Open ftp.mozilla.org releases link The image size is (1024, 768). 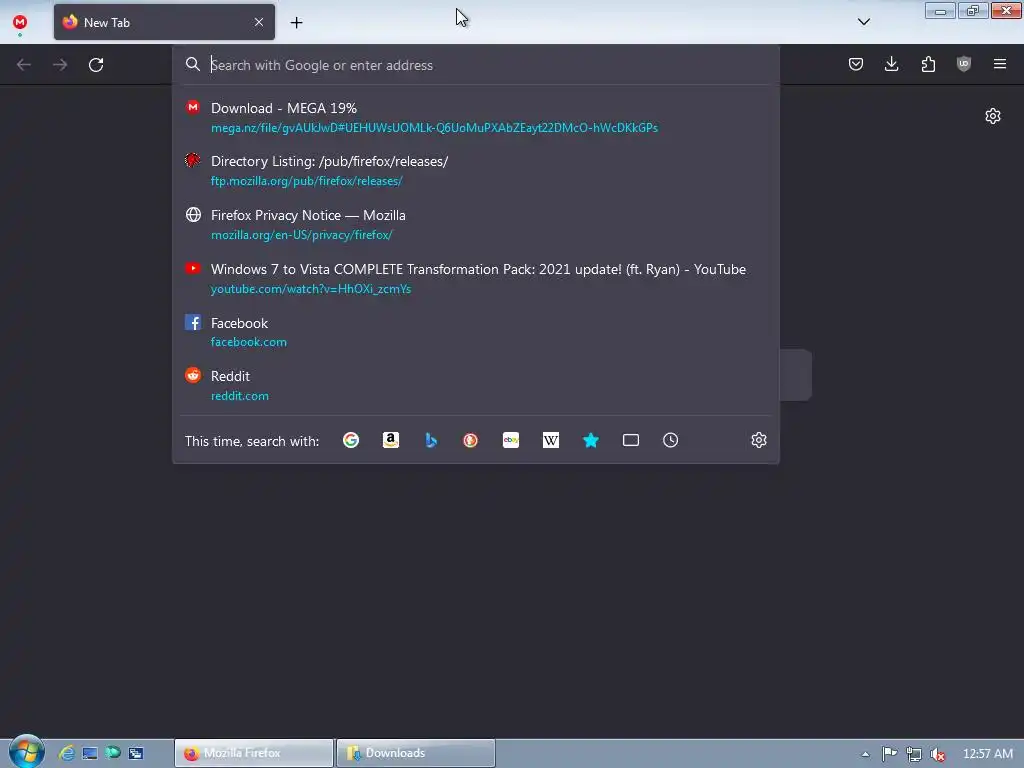[x=306, y=181]
